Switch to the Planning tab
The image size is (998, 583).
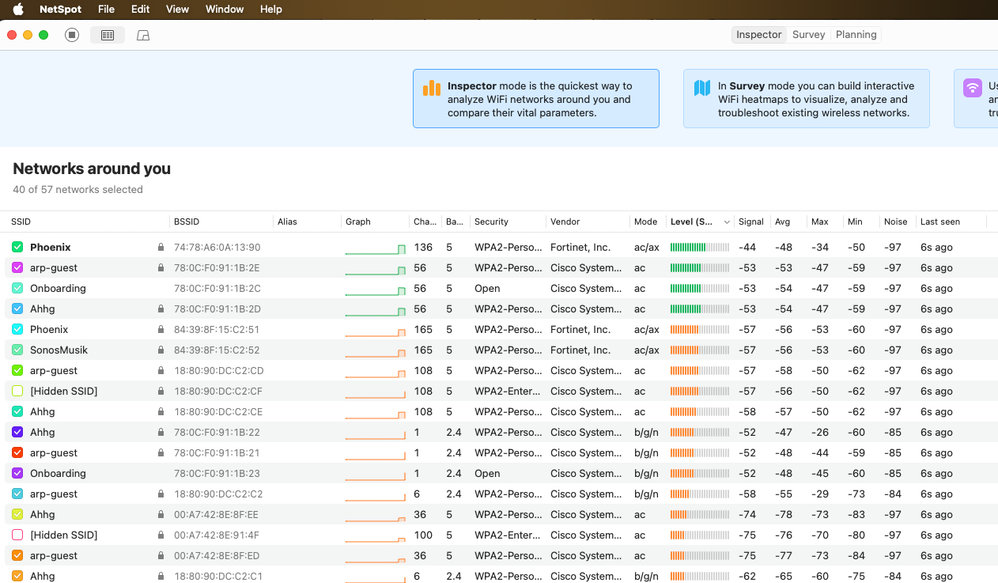click(856, 35)
